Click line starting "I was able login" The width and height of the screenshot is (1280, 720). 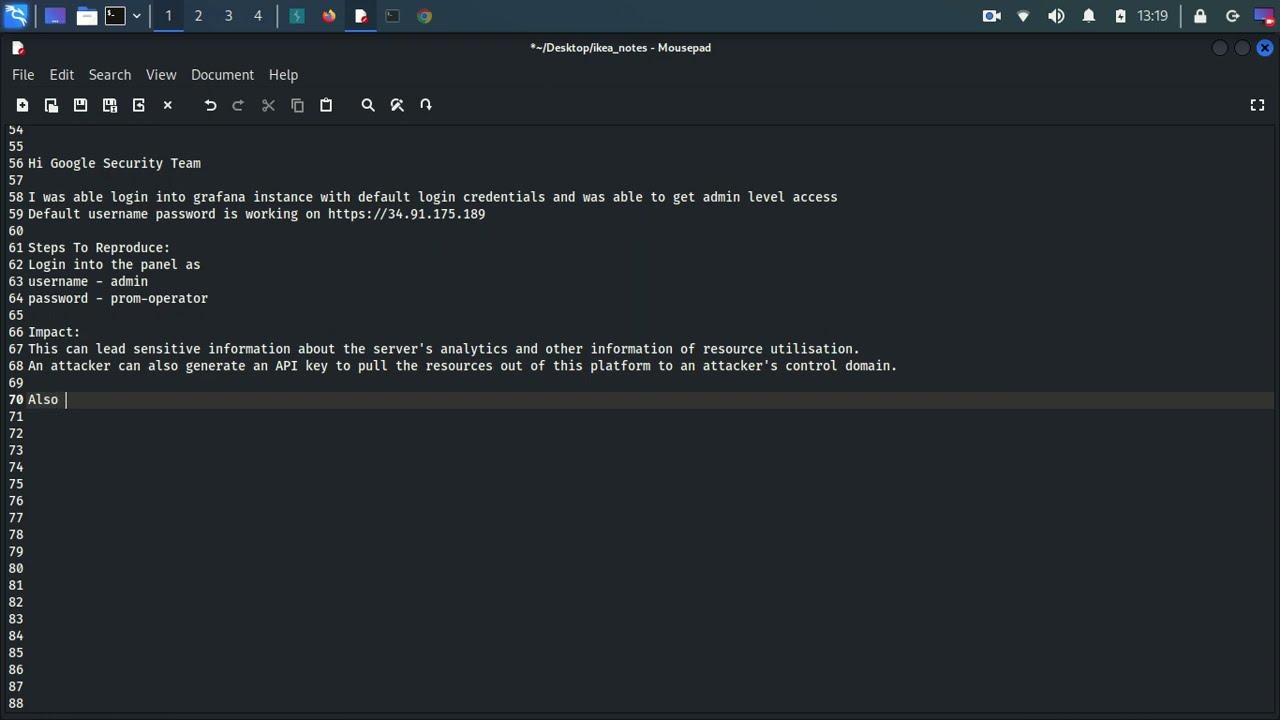[x=433, y=197]
